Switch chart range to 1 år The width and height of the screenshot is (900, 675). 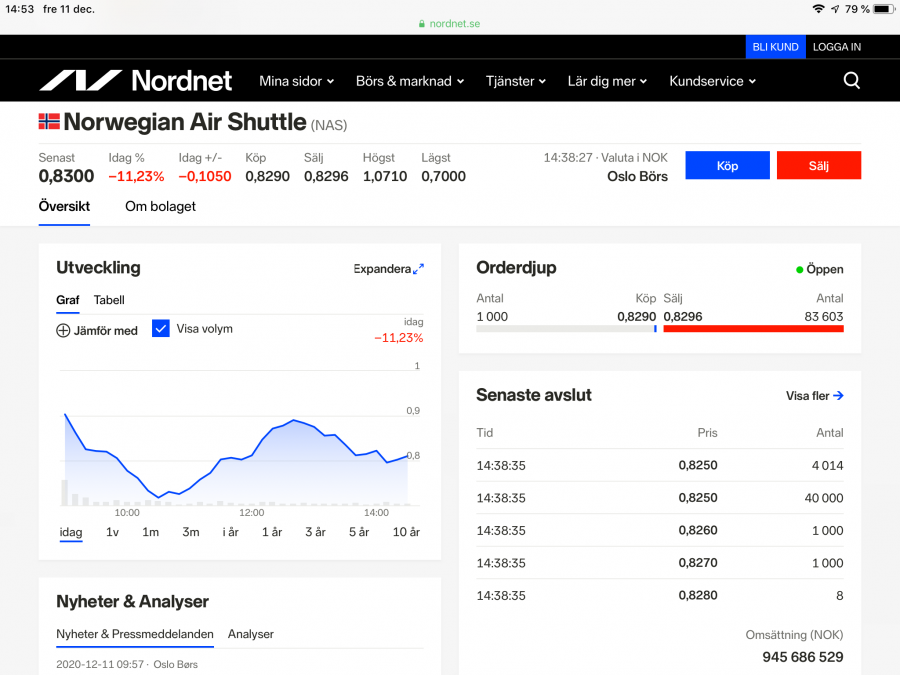272,532
